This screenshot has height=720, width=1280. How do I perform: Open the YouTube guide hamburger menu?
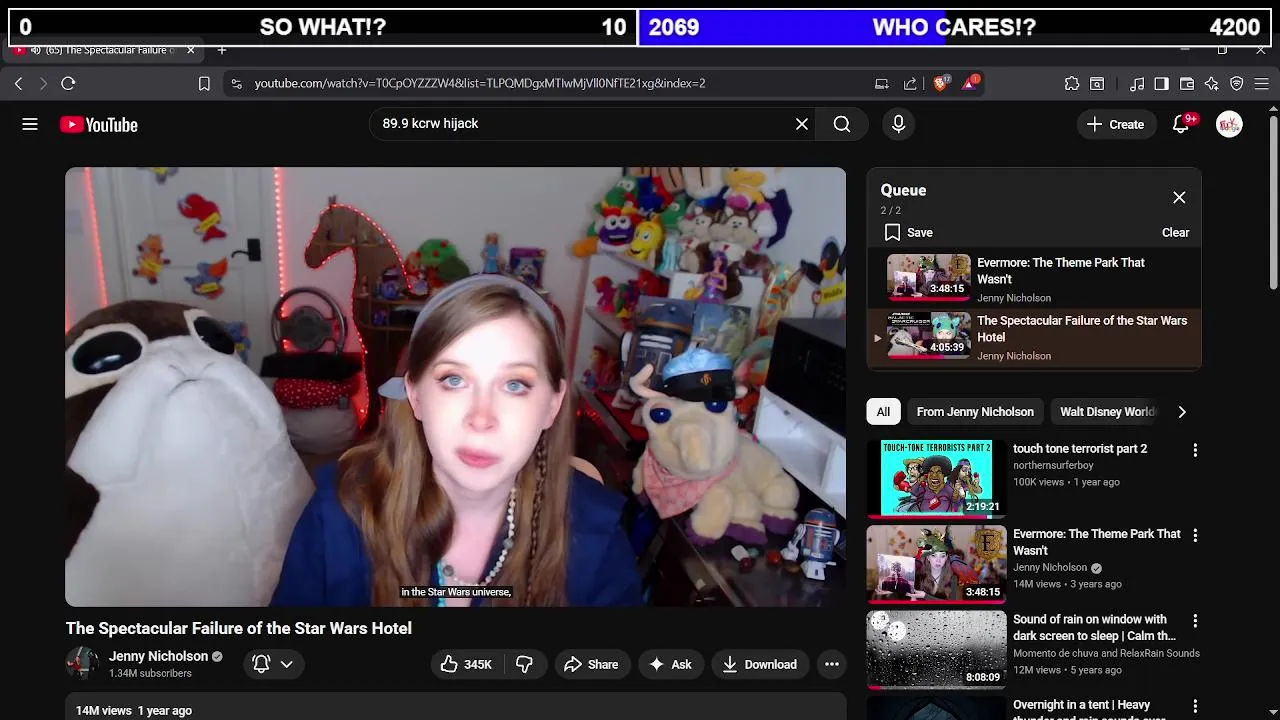(30, 124)
